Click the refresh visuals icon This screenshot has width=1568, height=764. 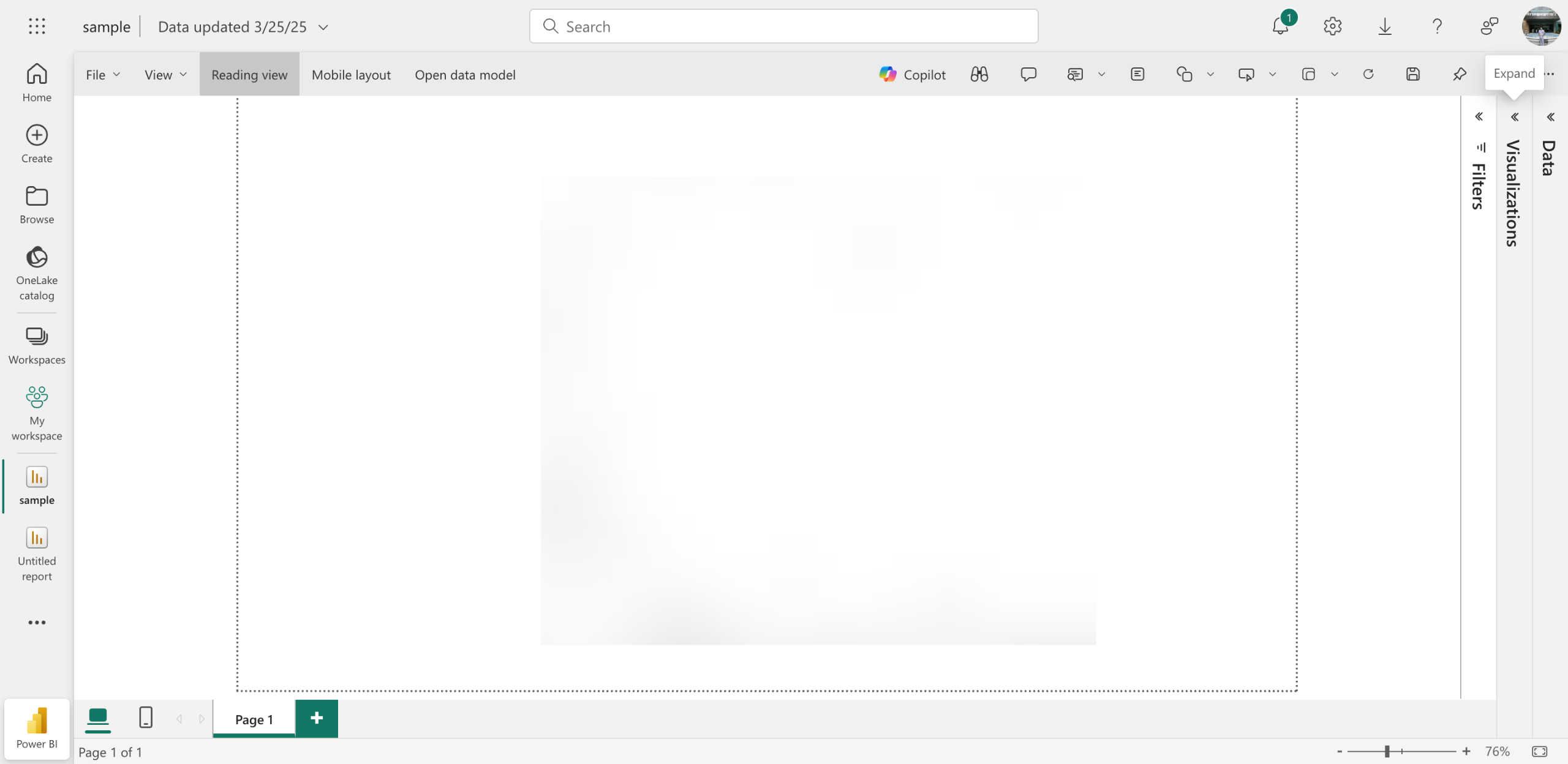coord(1368,75)
